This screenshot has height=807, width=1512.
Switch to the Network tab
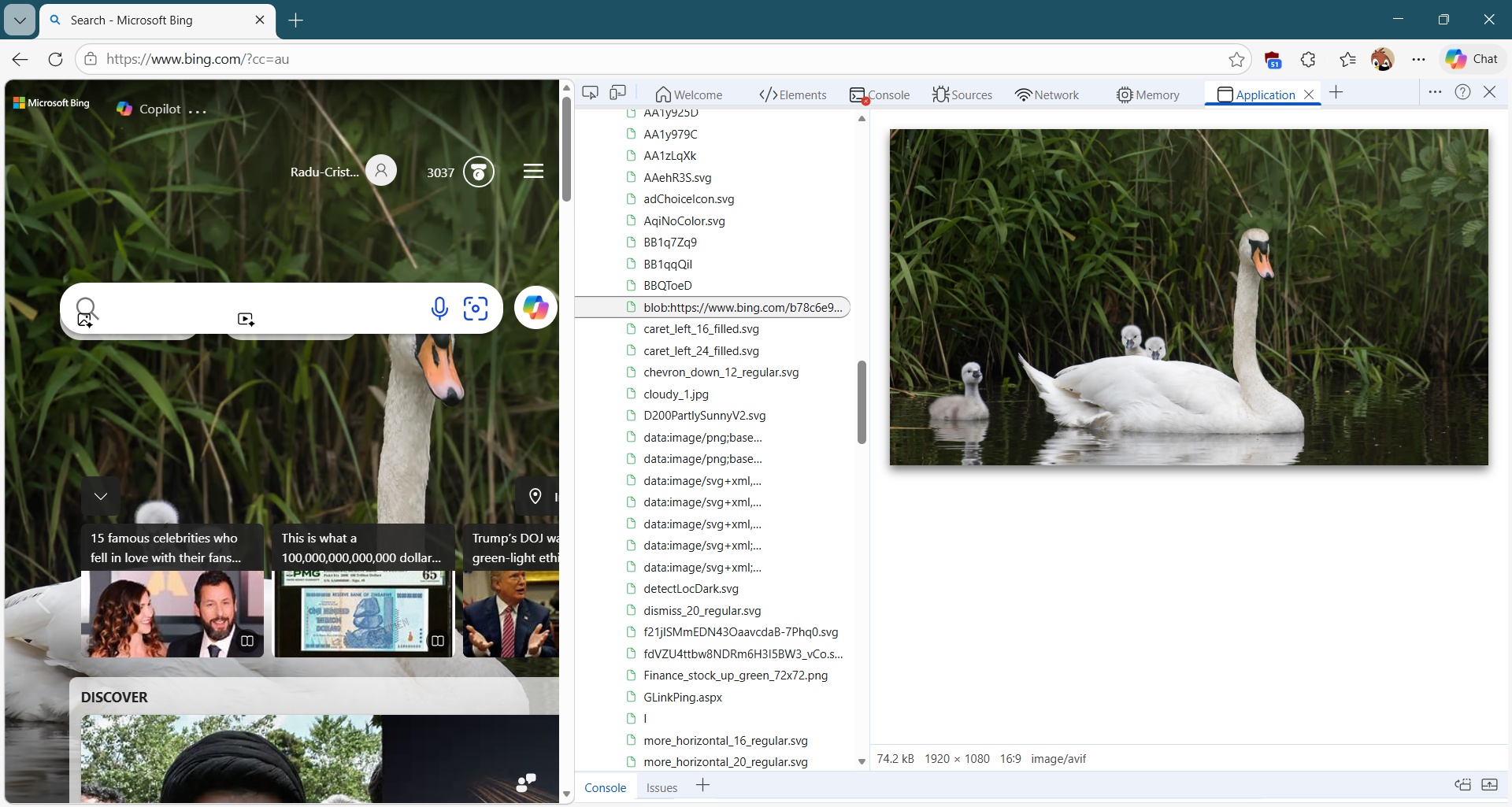coord(1047,94)
